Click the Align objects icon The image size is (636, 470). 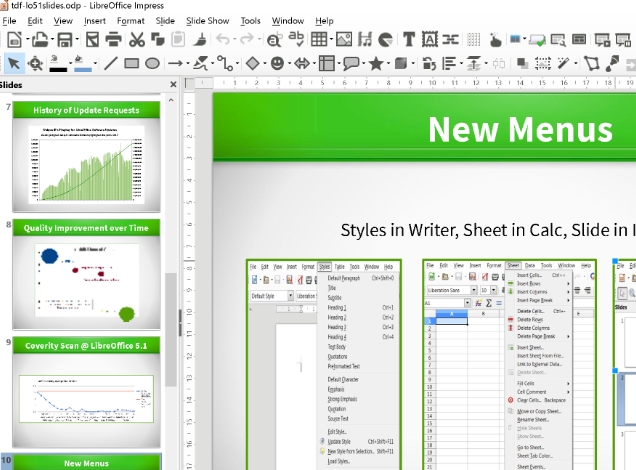[449, 64]
